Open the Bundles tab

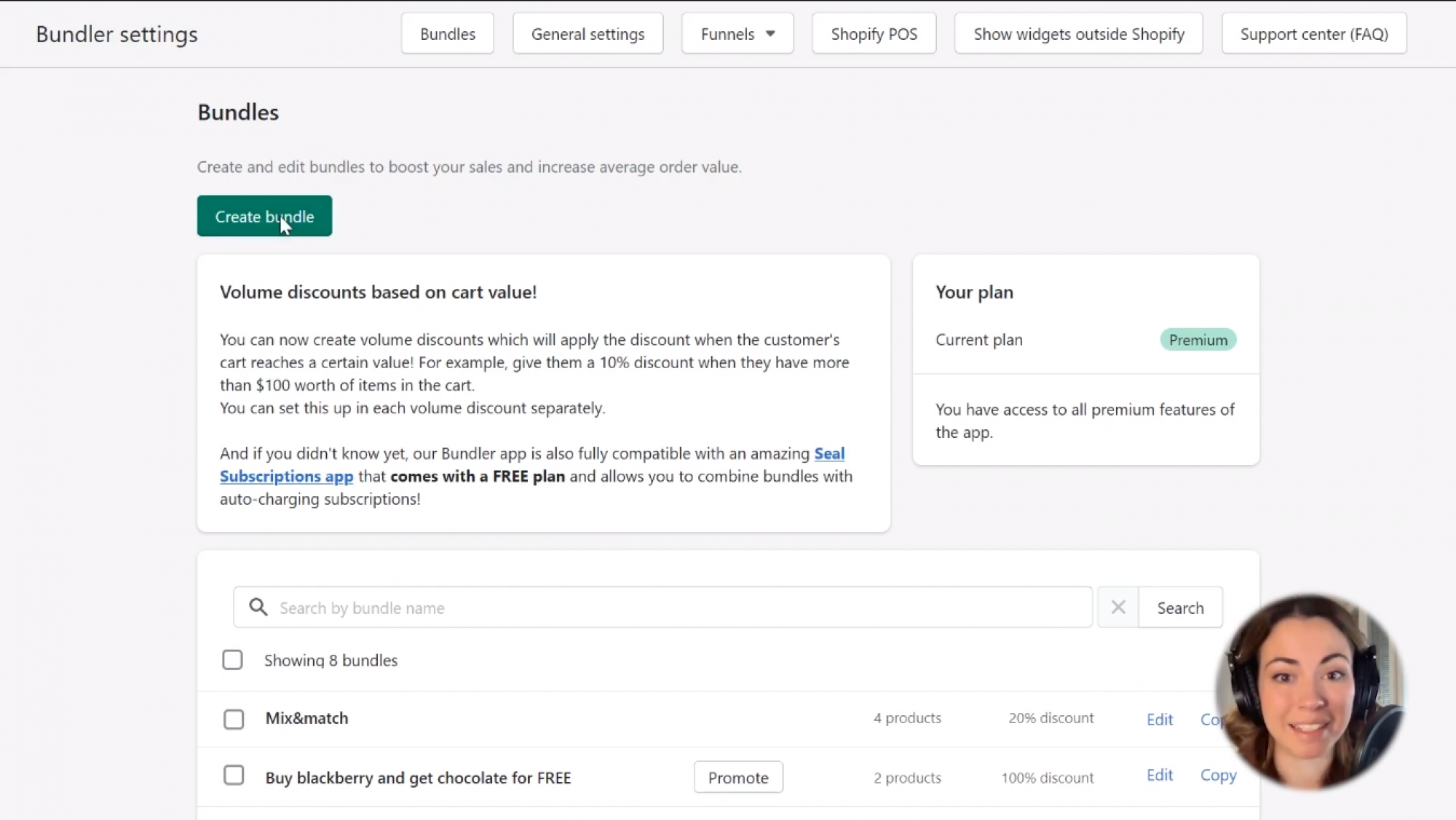(447, 33)
